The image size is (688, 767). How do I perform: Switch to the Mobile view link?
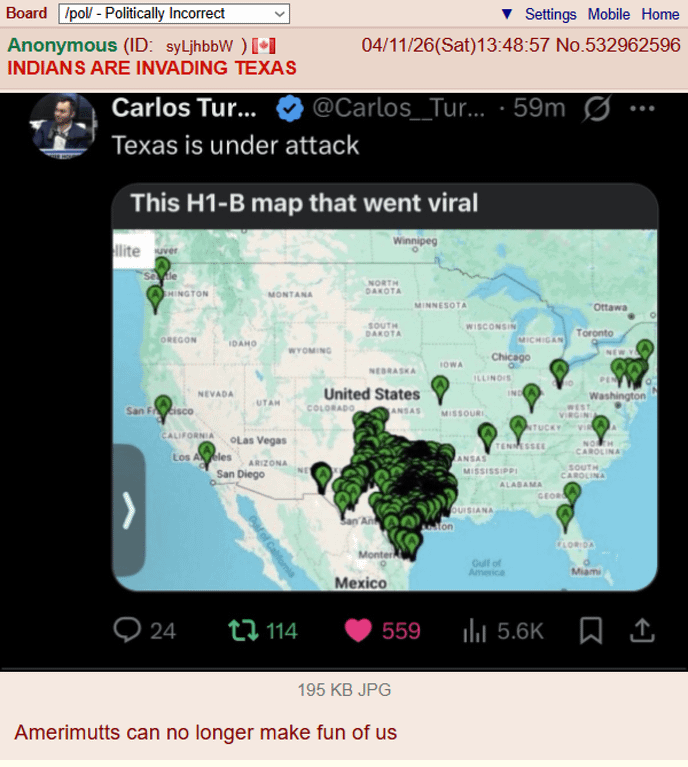[609, 14]
